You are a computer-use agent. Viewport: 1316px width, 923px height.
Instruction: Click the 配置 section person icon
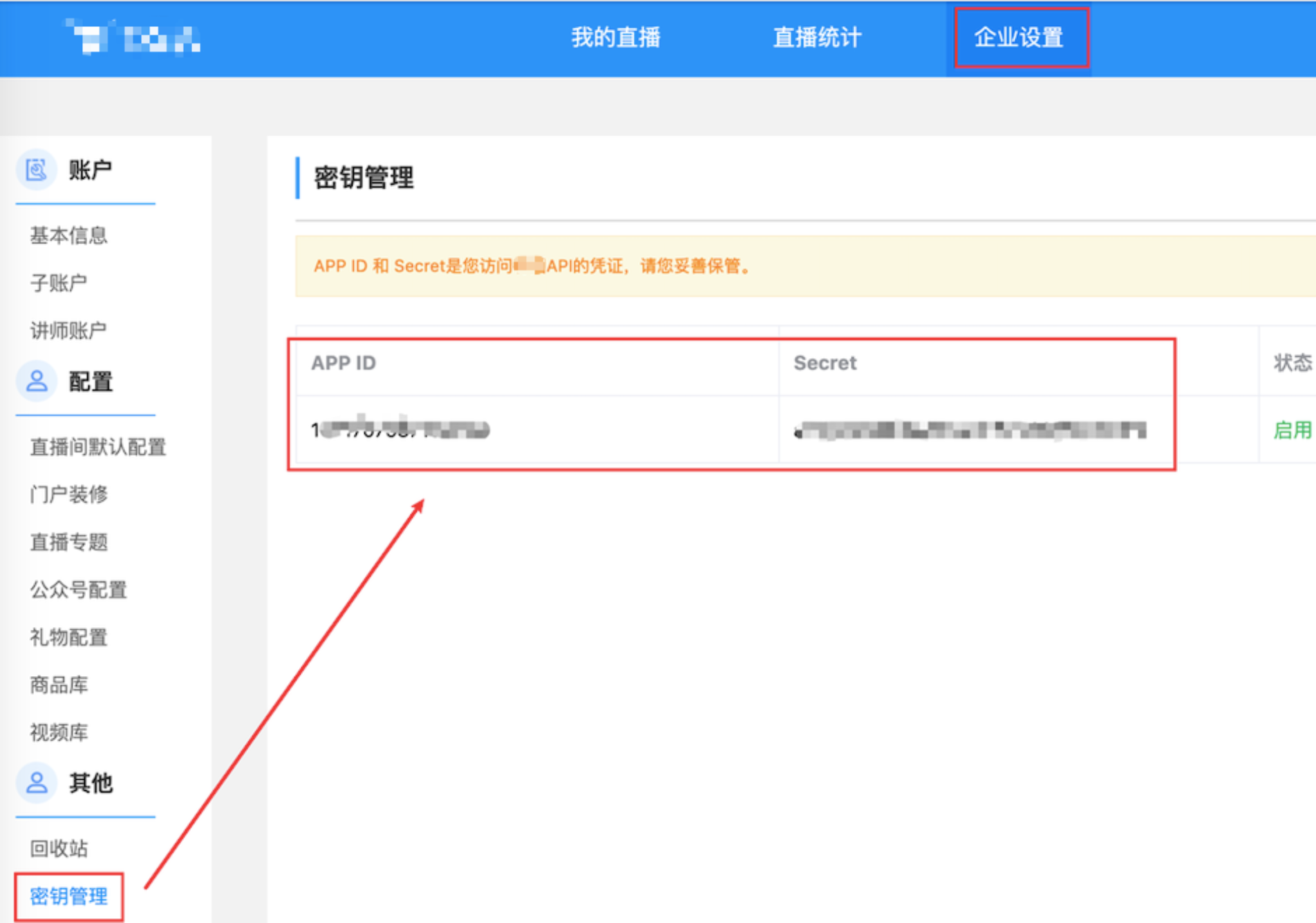[36, 381]
